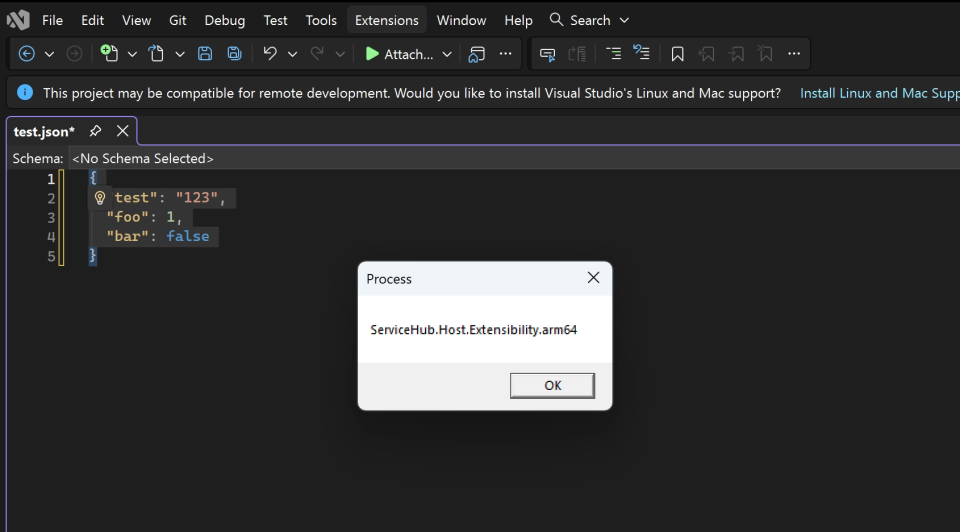The width and height of the screenshot is (960, 532).
Task: Click the false value on line 4
Action: pos(188,236)
